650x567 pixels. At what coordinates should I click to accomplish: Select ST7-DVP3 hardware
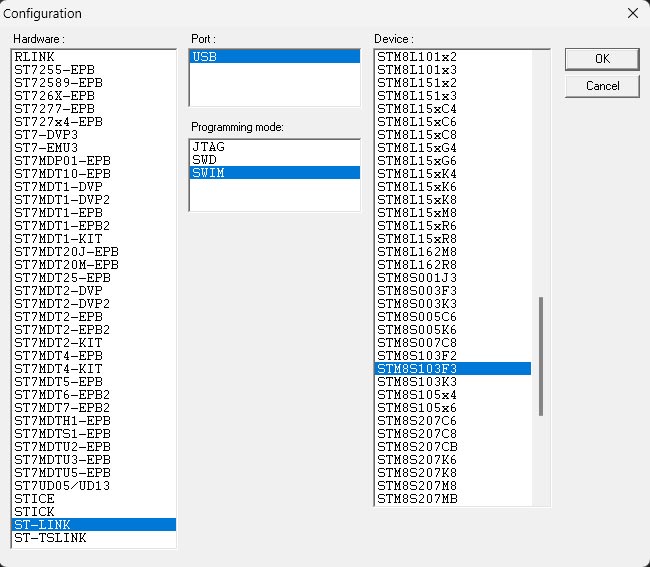(94, 135)
